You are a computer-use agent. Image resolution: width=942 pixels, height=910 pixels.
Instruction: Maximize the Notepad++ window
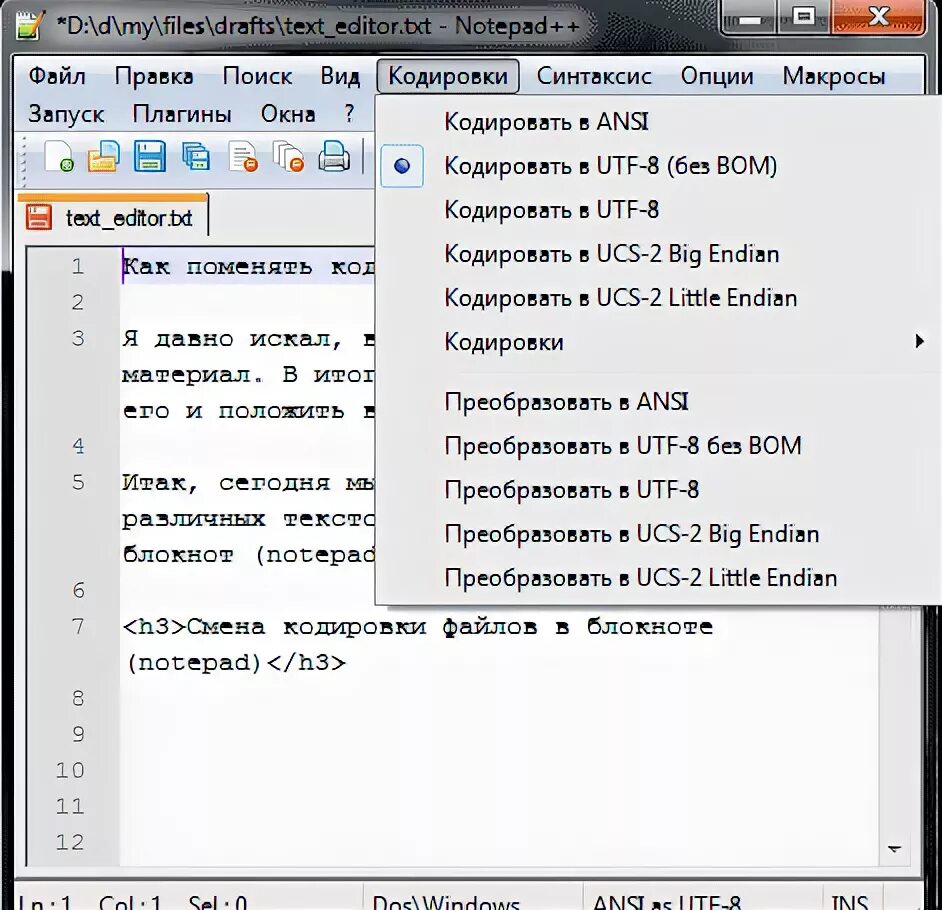[804, 18]
